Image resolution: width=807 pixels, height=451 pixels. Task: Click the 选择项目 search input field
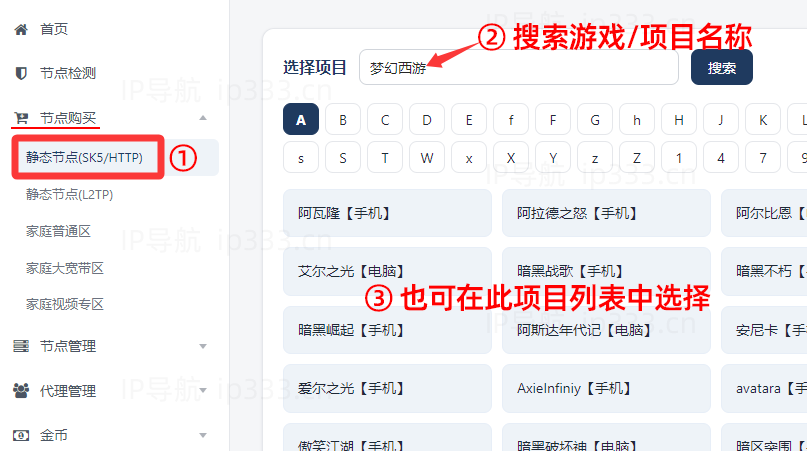[519, 67]
